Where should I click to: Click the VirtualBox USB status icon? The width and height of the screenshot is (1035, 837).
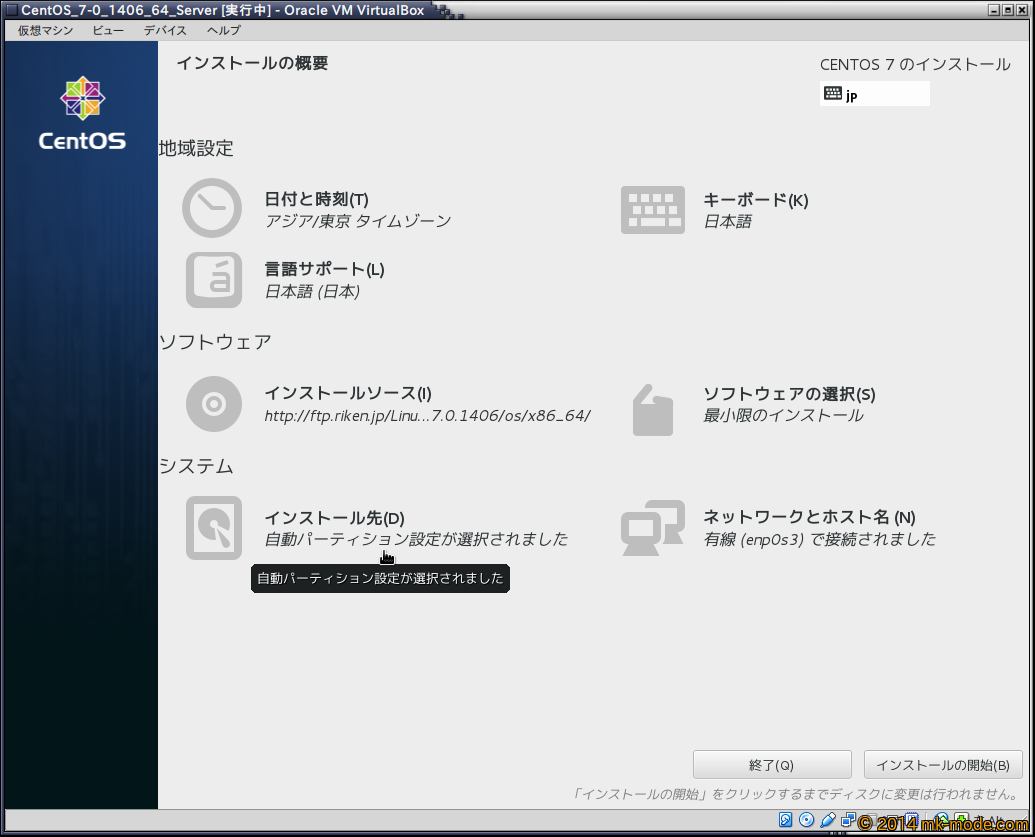coord(828,821)
